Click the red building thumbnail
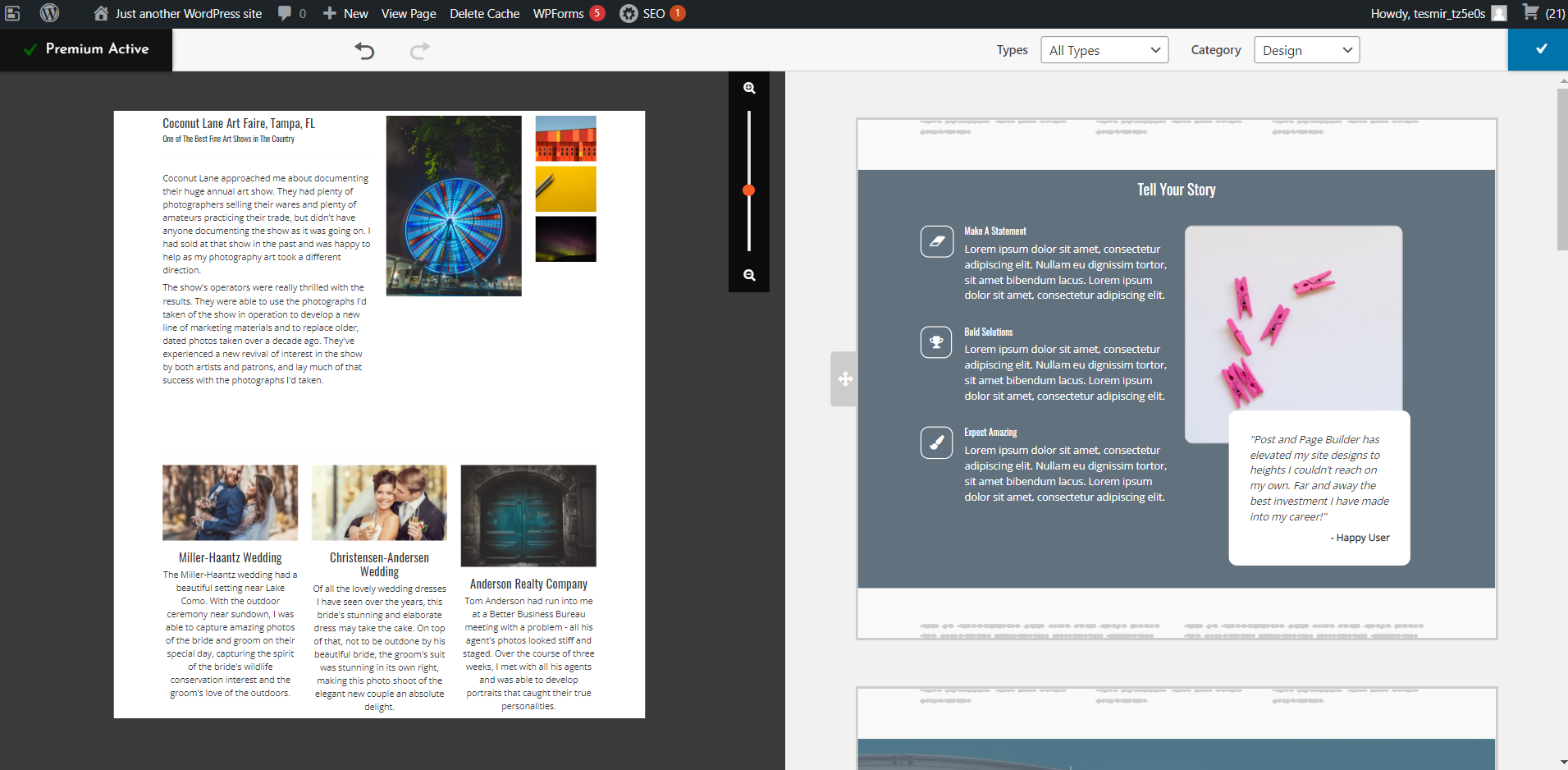Viewport: 1568px width, 770px height. [565, 139]
